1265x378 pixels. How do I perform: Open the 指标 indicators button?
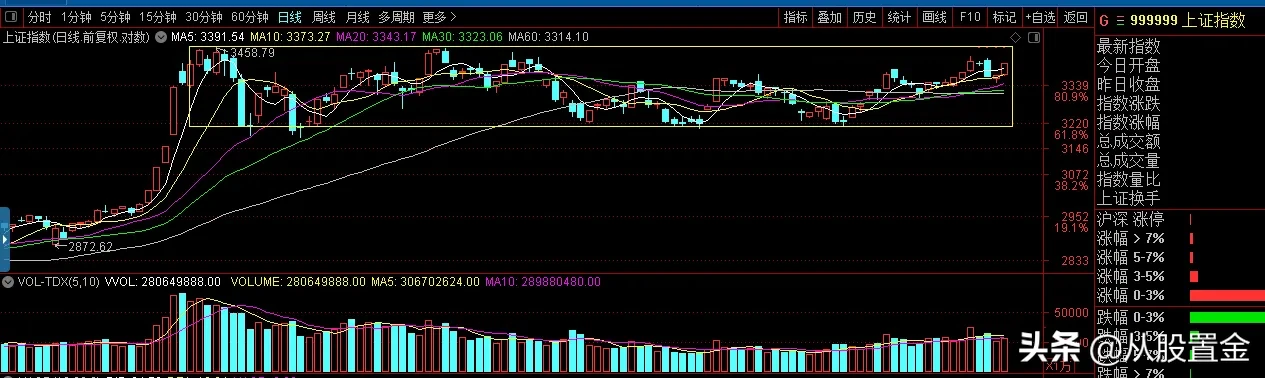pyautogui.click(x=796, y=17)
